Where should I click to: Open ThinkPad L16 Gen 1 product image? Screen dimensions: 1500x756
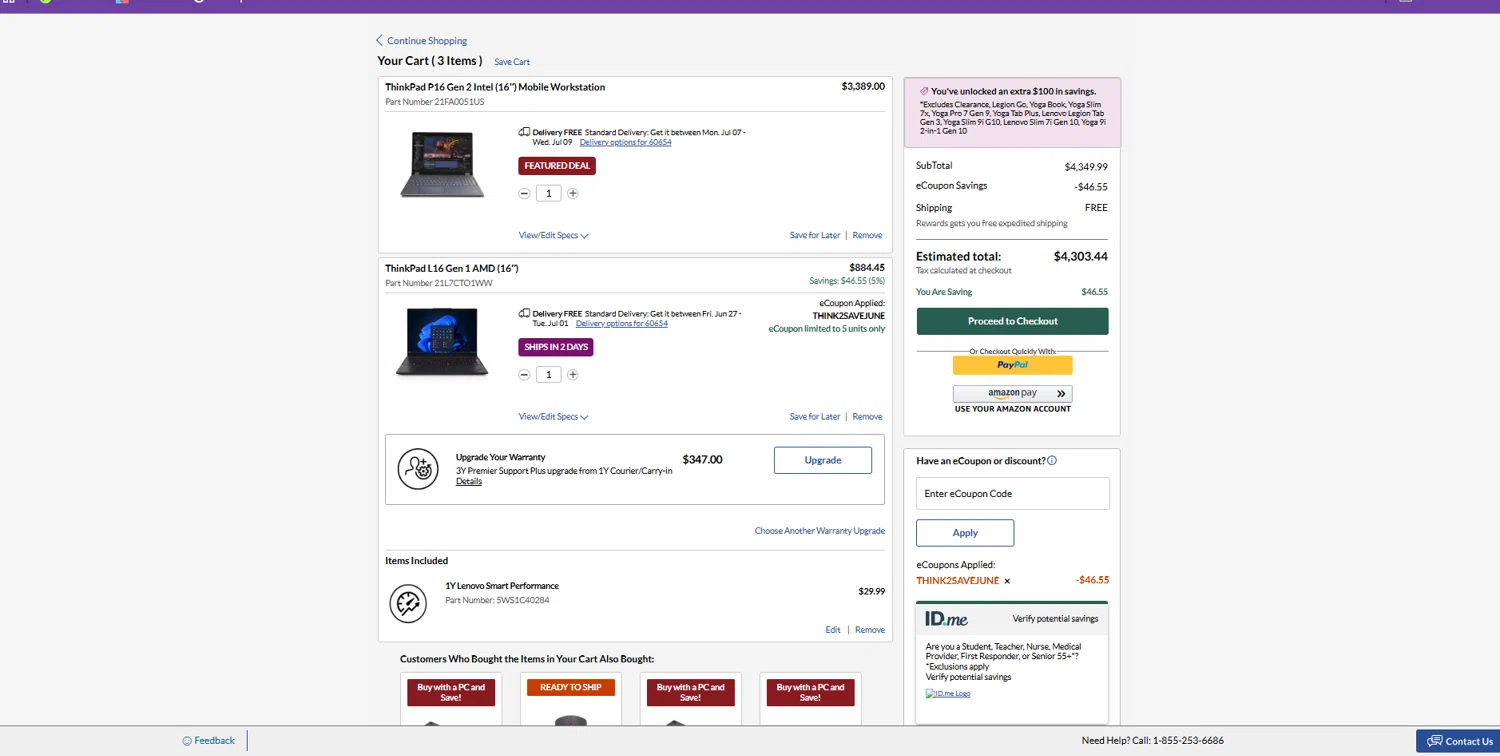click(442, 342)
